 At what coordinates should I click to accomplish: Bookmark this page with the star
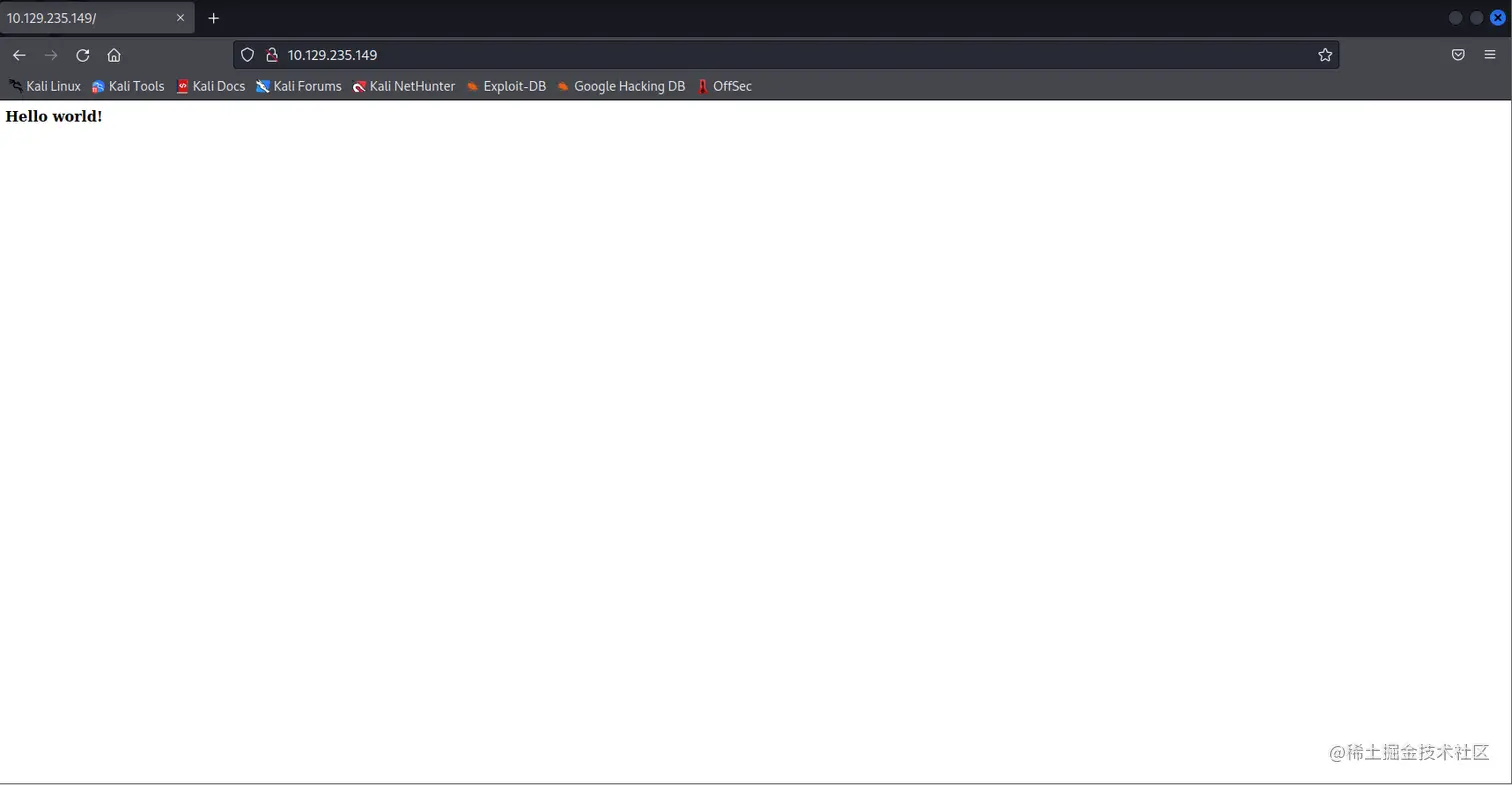1325,55
